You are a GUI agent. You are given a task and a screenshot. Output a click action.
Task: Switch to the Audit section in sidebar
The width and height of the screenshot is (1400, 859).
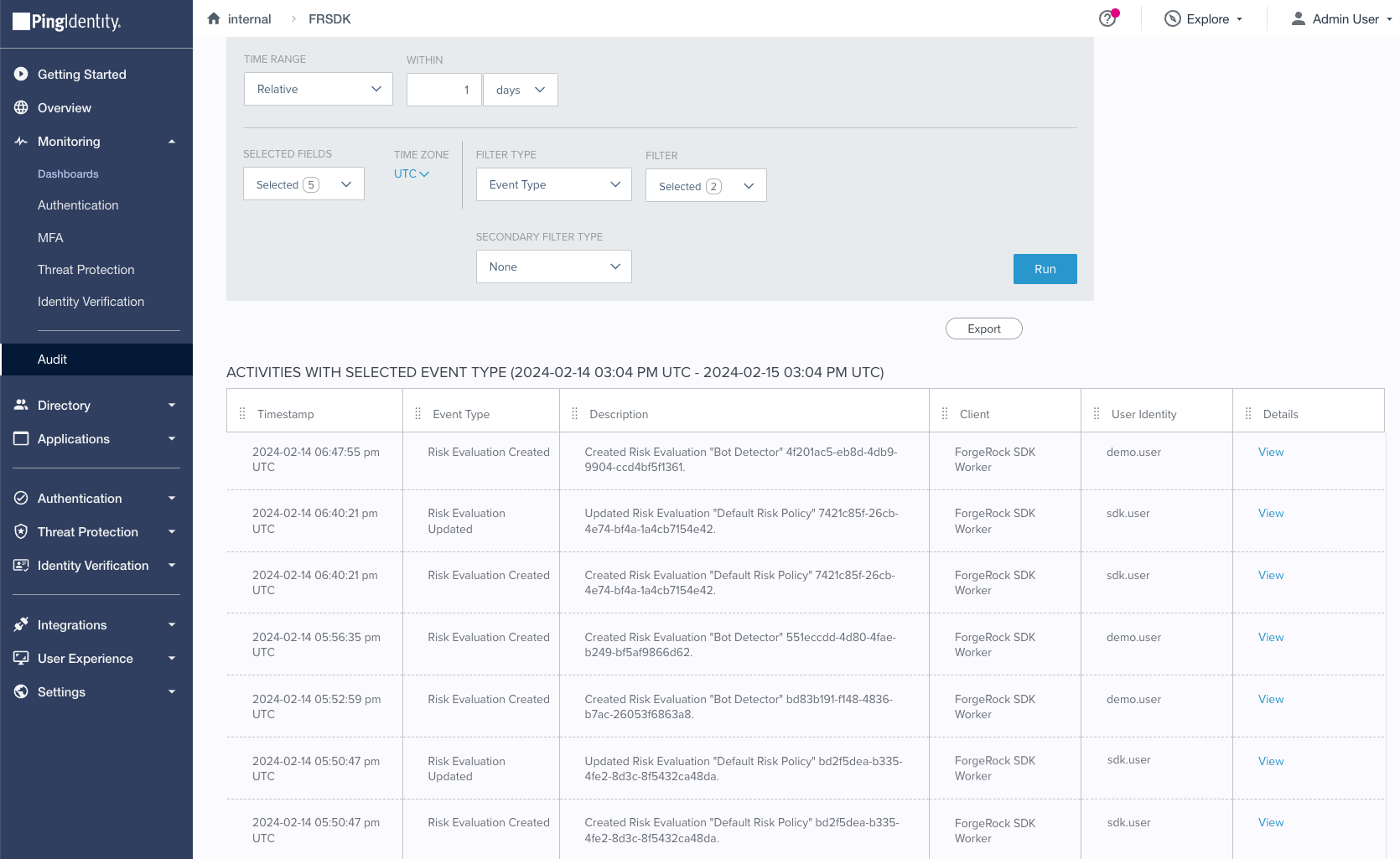pos(52,359)
